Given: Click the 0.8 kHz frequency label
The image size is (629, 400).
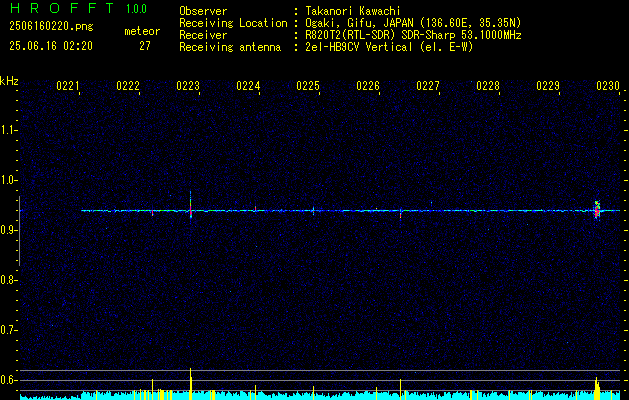Looking at the screenshot, I should 8,280.
